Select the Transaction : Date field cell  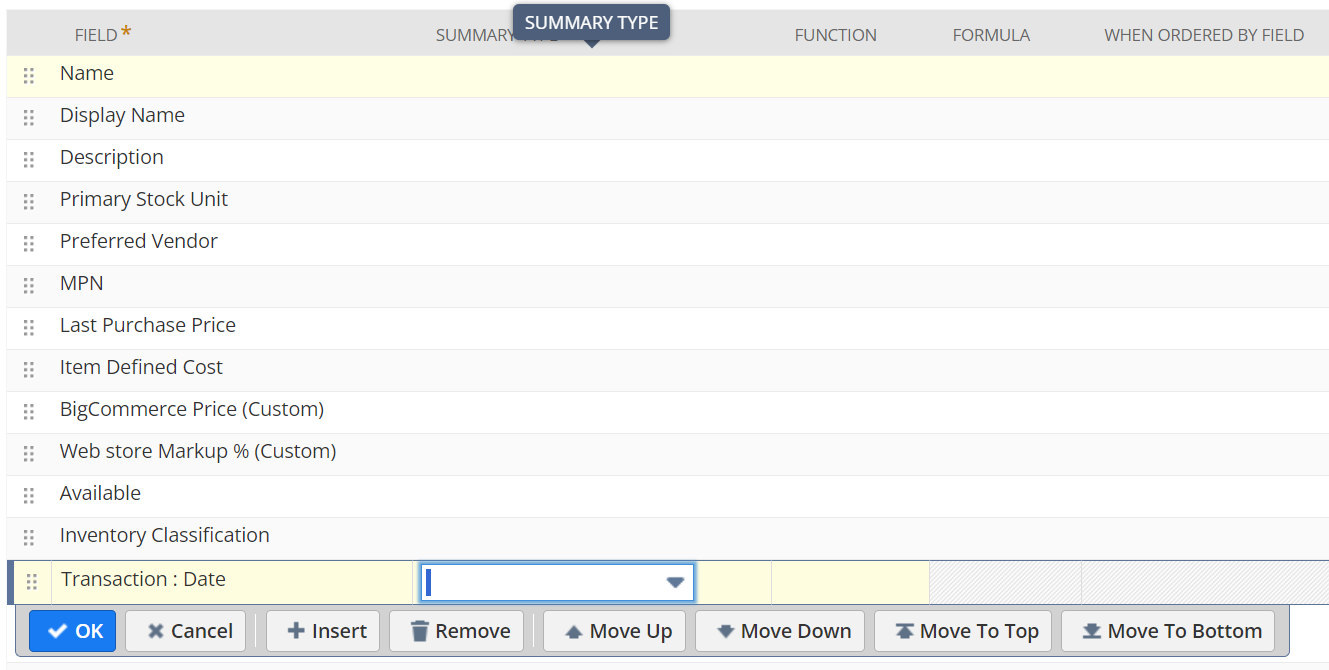232,580
